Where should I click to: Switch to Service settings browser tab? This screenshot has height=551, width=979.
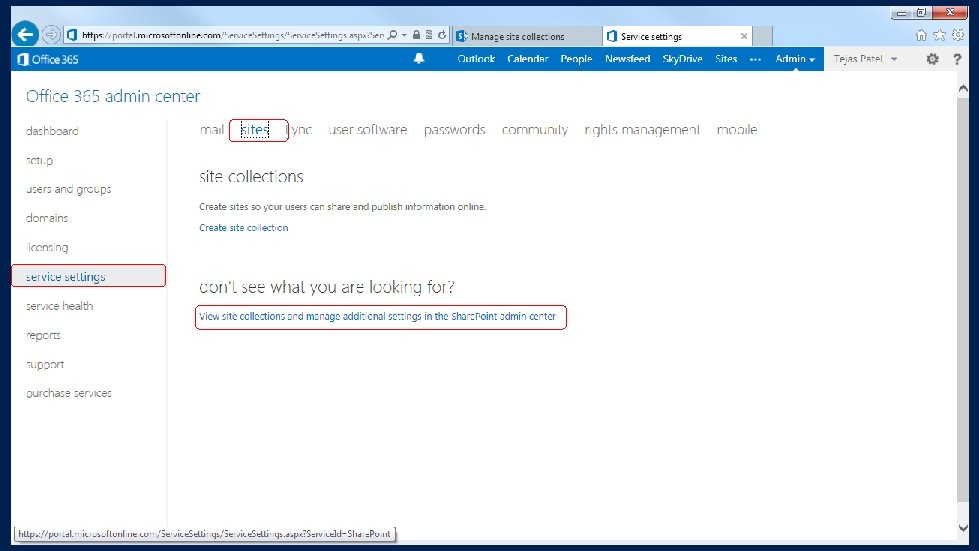click(x=677, y=36)
